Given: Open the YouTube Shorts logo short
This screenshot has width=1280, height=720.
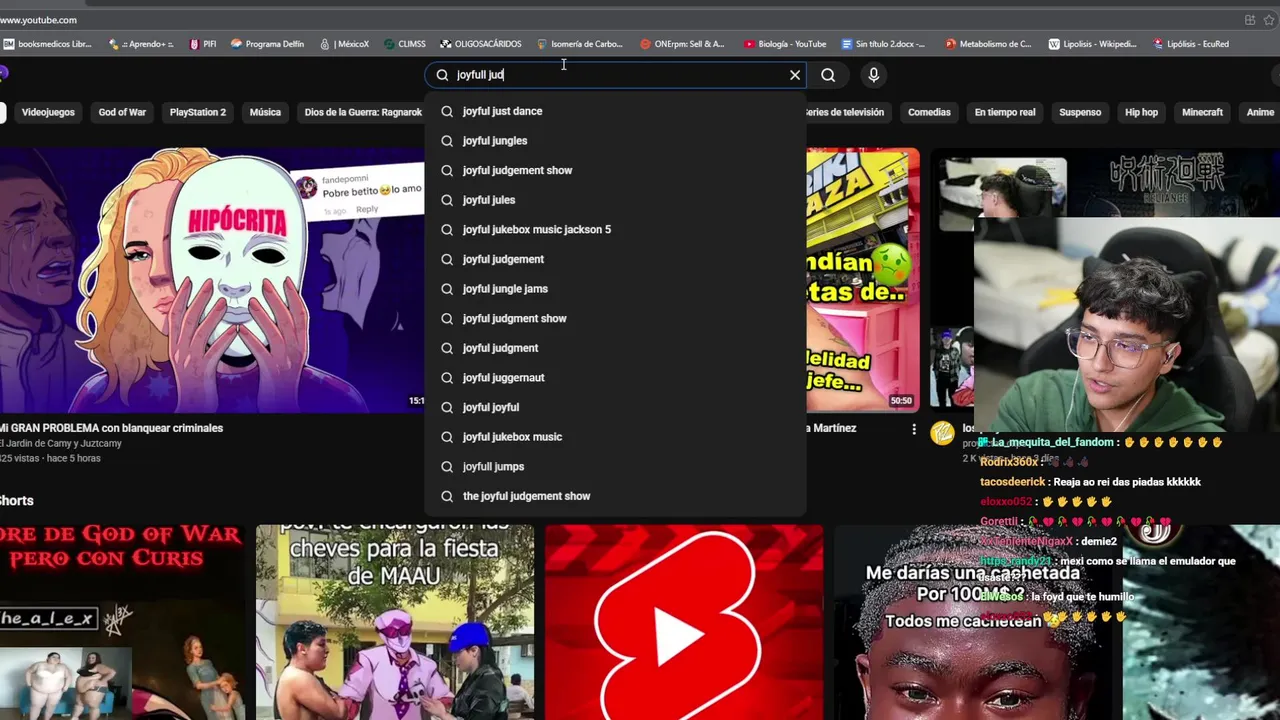Looking at the screenshot, I should [684, 622].
